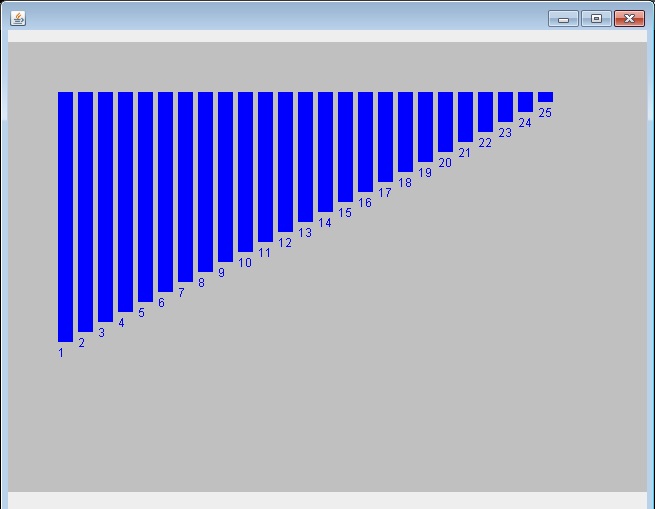Select the short bar labeled 23
655x509 pixels.
tap(505, 106)
